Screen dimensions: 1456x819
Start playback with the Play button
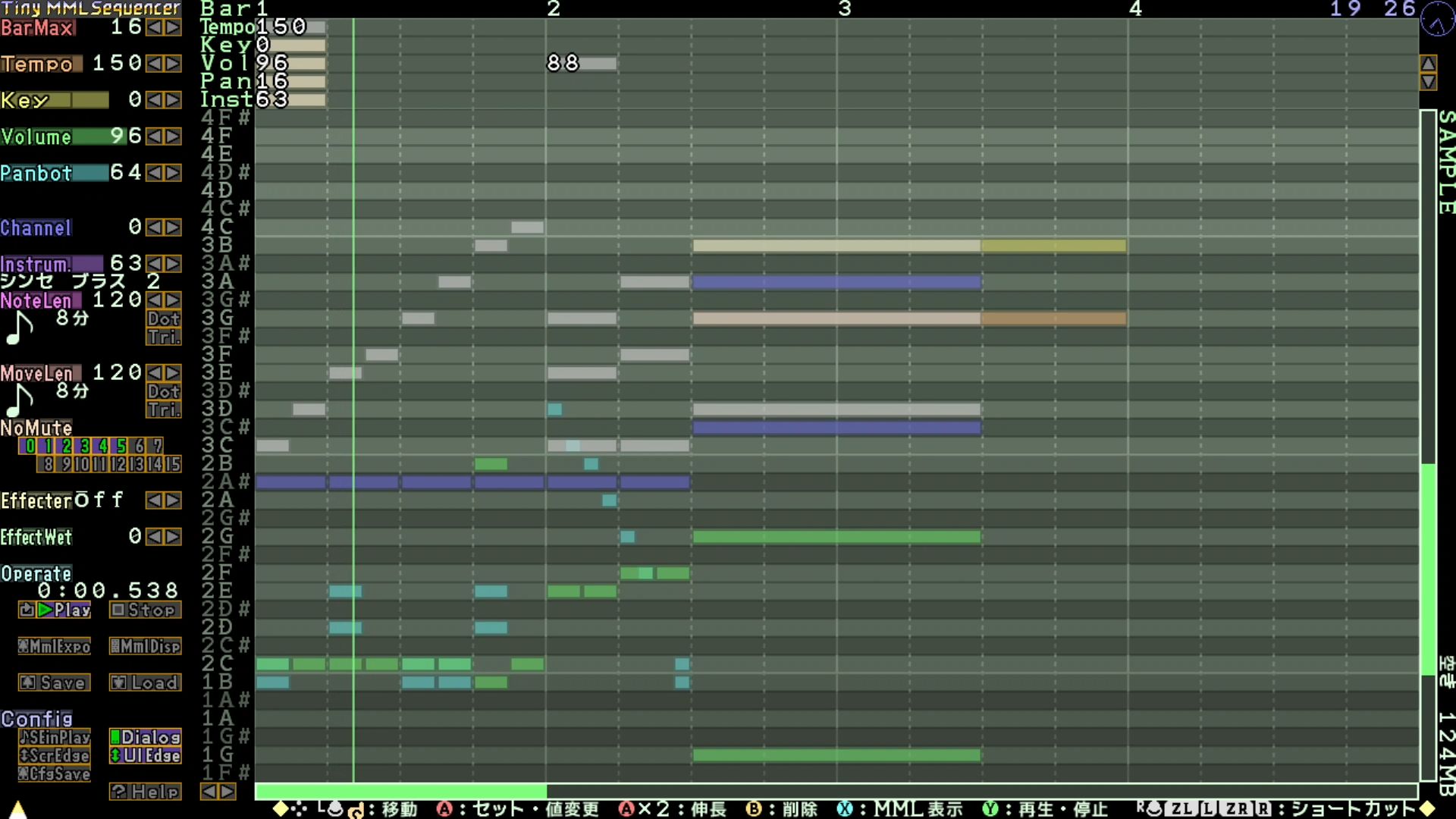click(55, 610)
